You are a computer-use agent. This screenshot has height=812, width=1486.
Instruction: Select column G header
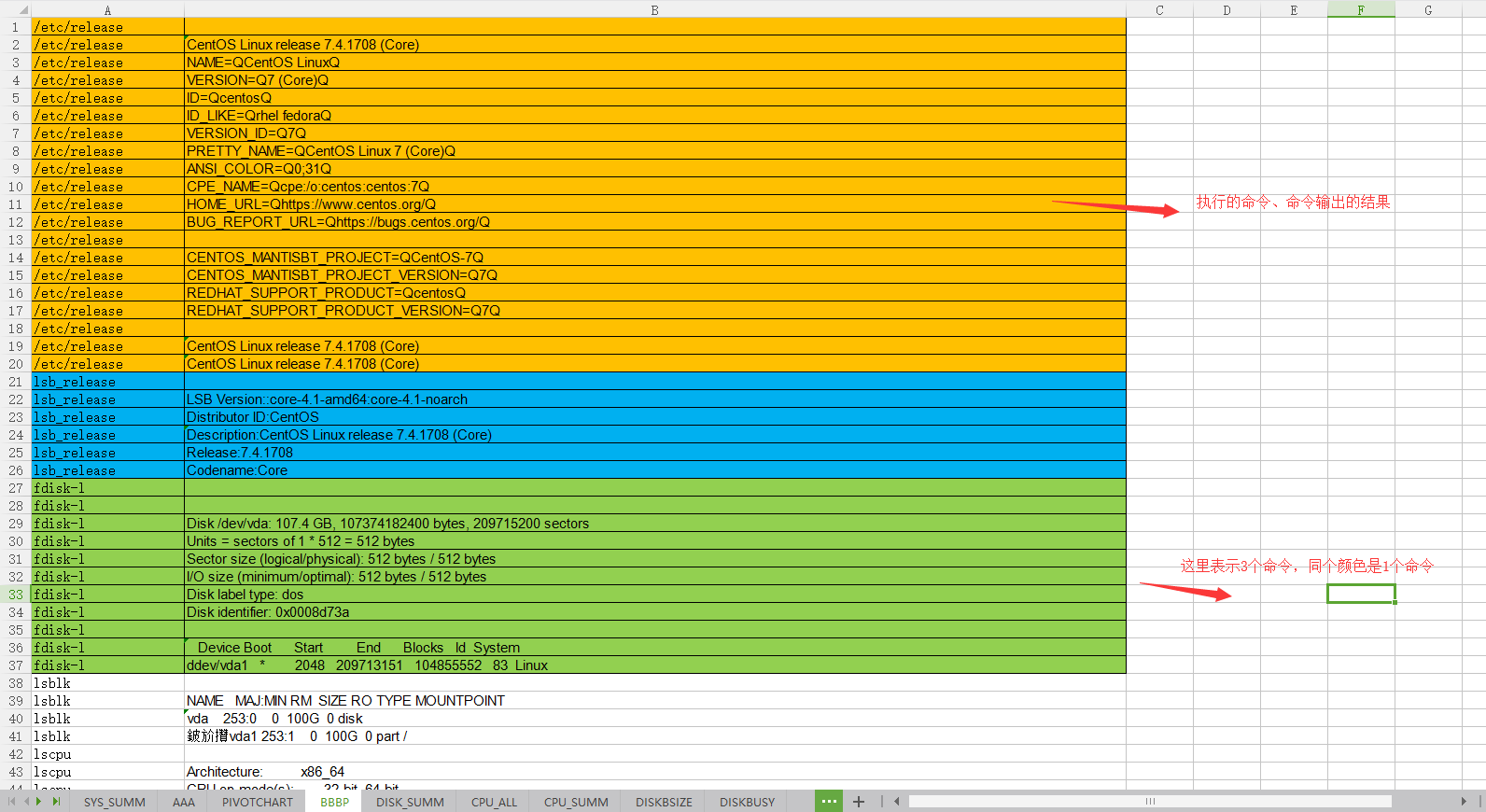(1428, 9)
